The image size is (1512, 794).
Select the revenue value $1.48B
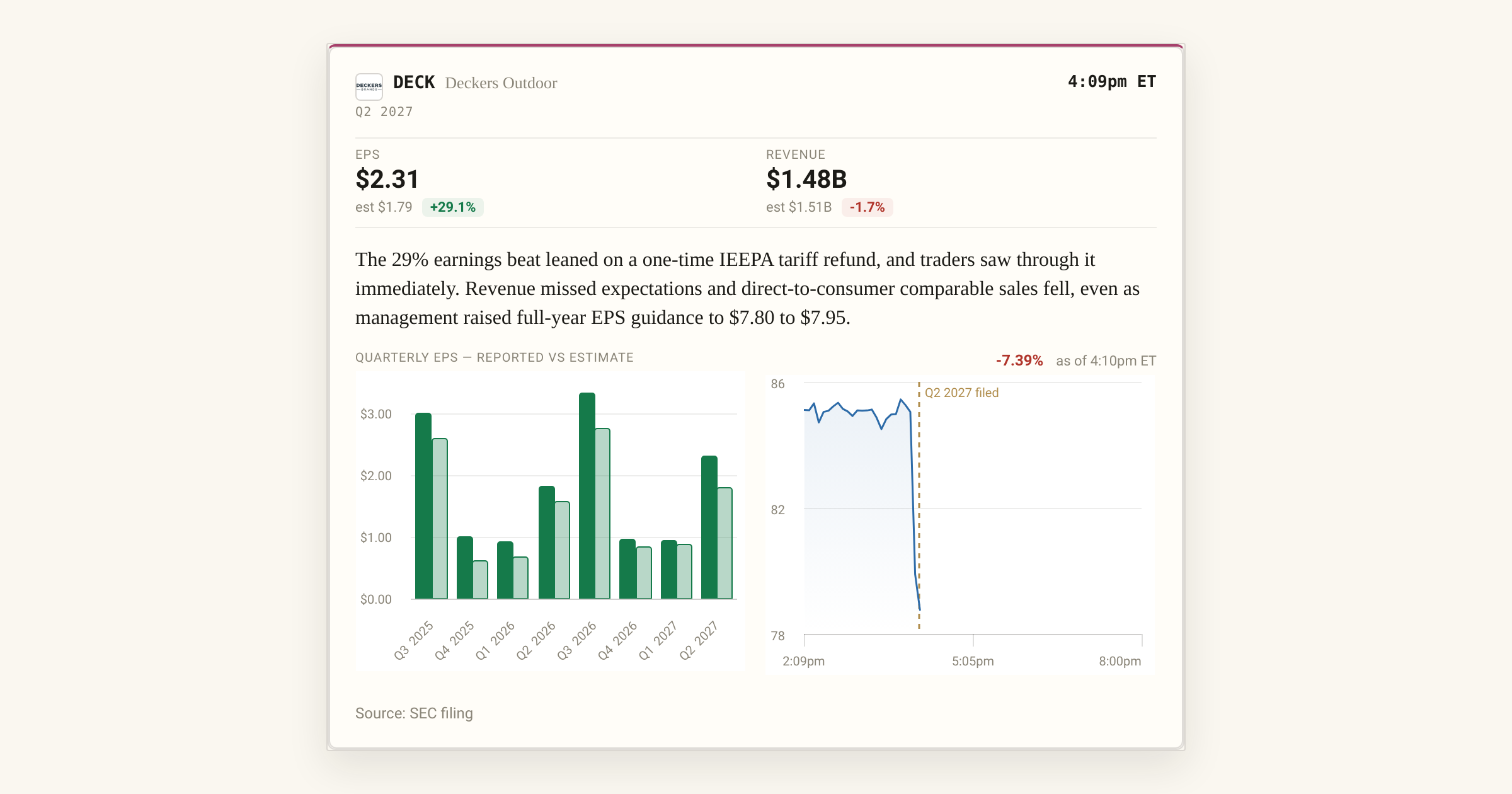pyautogui.click(x=806, y=179)
